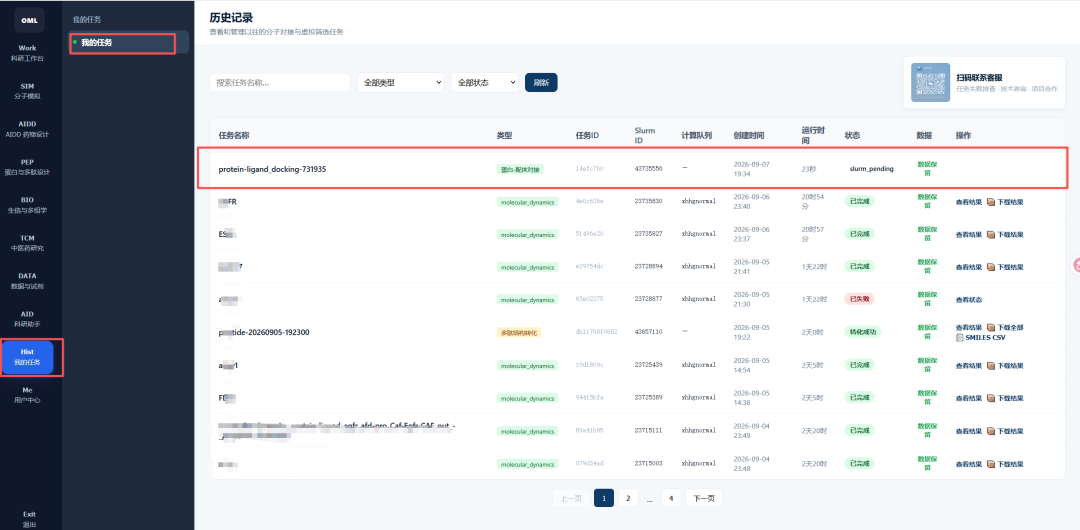Open Me 用户中心 section
The image size is (1080, 530).
click(x=28, y=395)
